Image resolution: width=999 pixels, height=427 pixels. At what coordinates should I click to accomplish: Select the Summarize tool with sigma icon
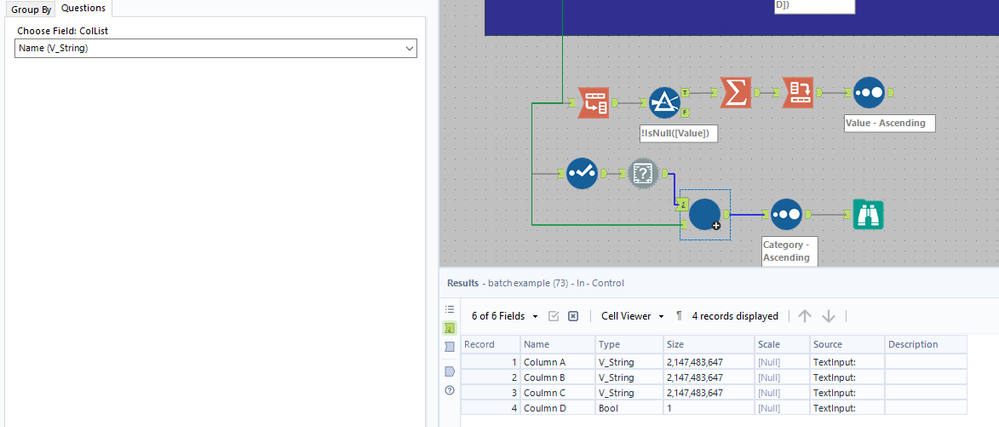pyautogui.click(x=736, y=93)
